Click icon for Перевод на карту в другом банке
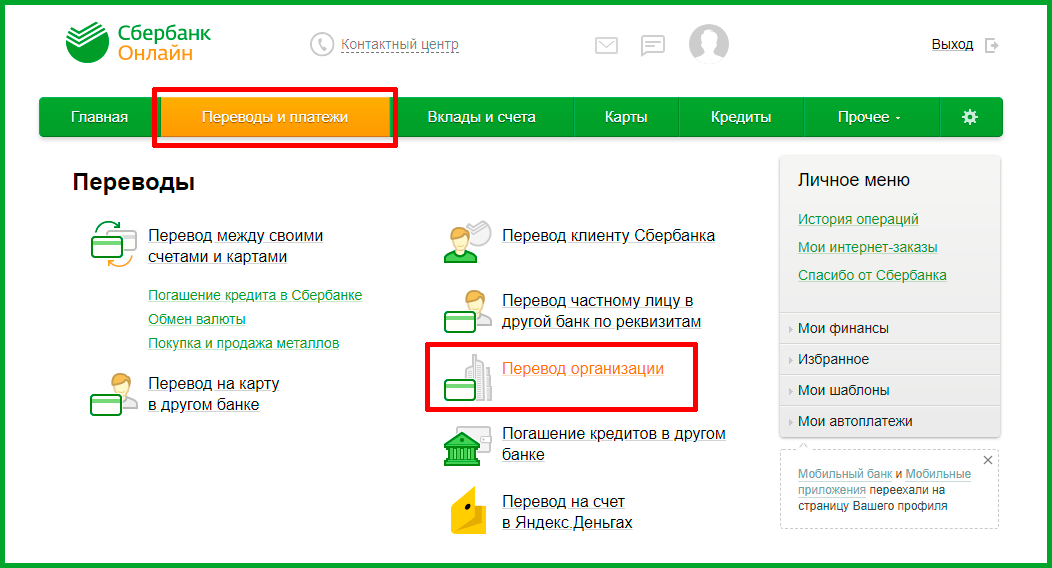Viewport: 1052px width, 568px height. tap(113, 395)
